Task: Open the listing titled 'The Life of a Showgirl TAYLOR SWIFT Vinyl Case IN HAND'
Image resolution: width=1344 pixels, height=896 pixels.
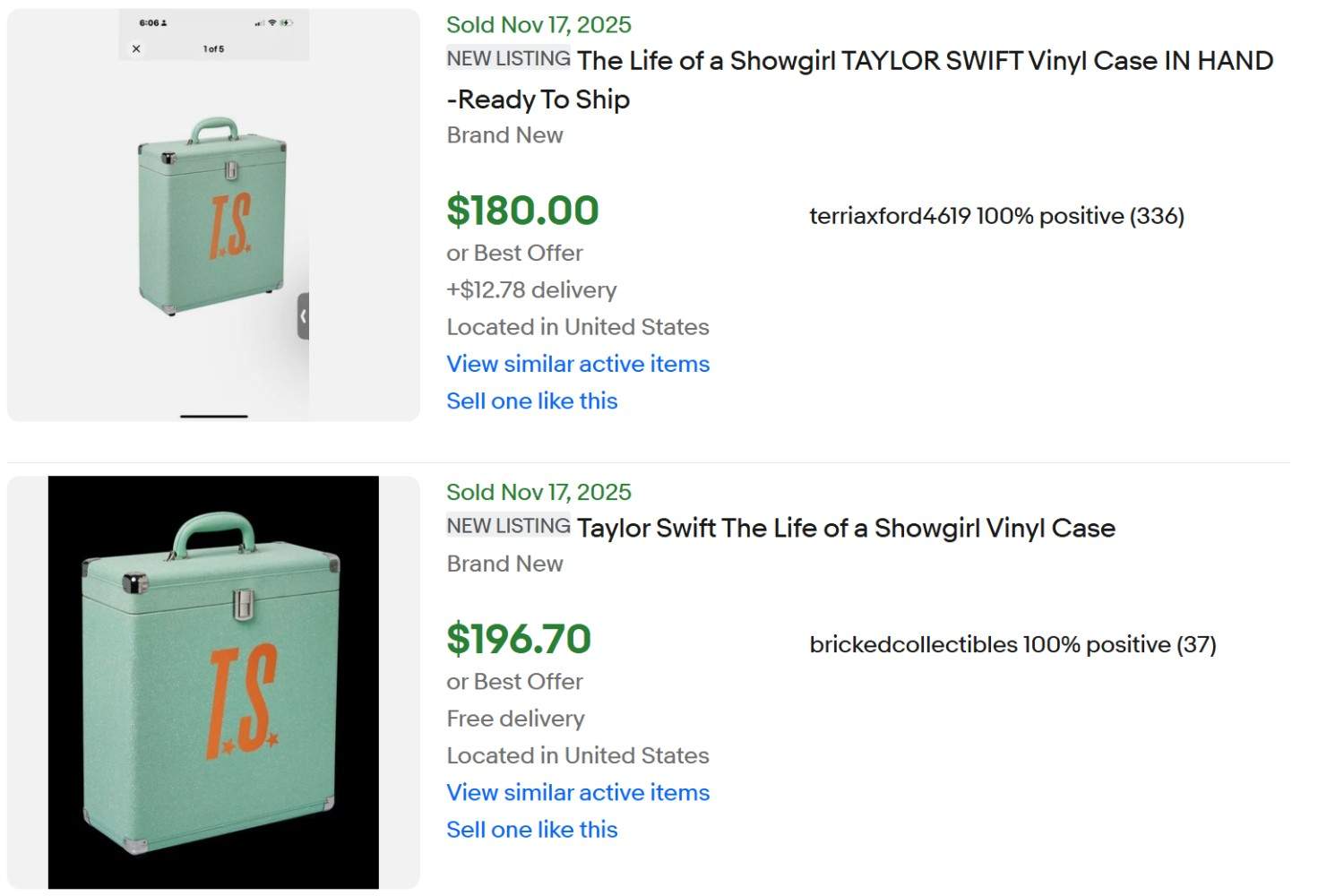Action: click(x=923, y=60)
